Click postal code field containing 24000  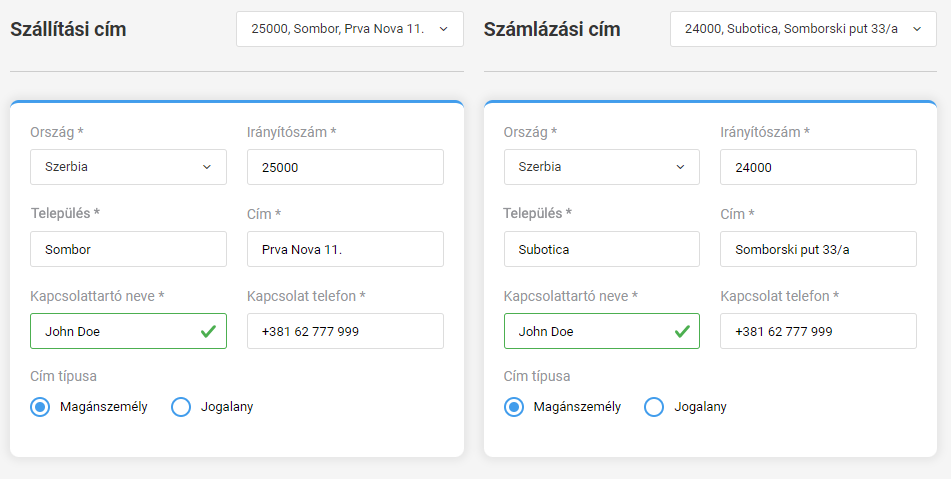point(818,167)
